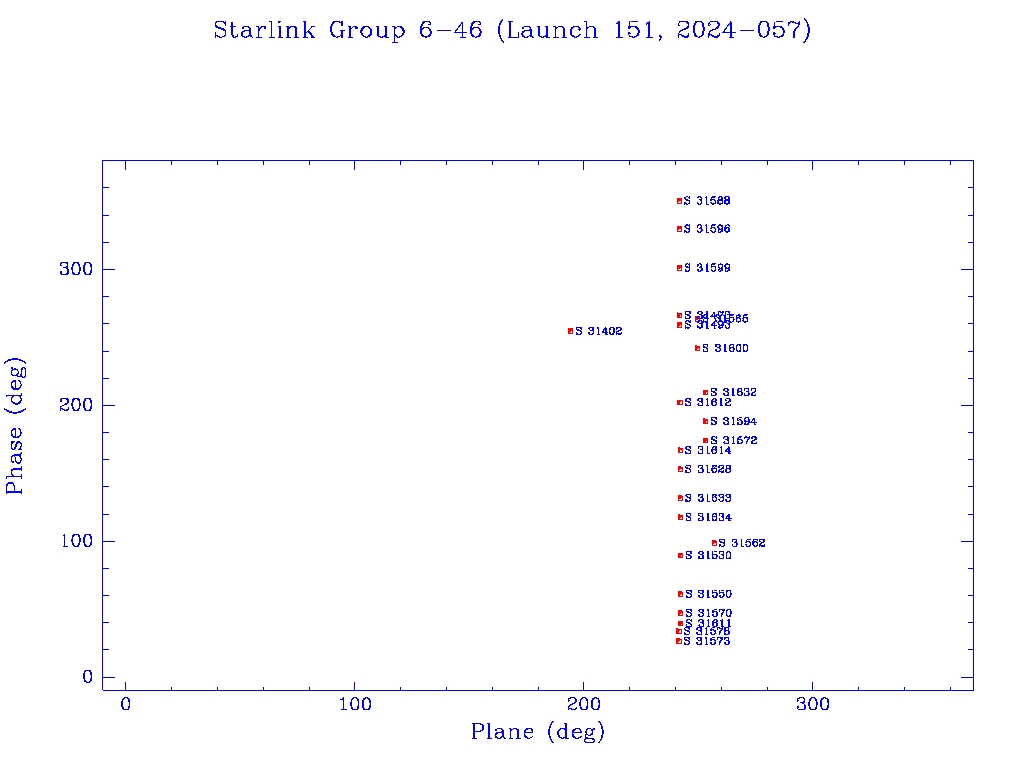Click the 200 tick label on Plane axis
1024x768 pixels.
tap(584, 705)
